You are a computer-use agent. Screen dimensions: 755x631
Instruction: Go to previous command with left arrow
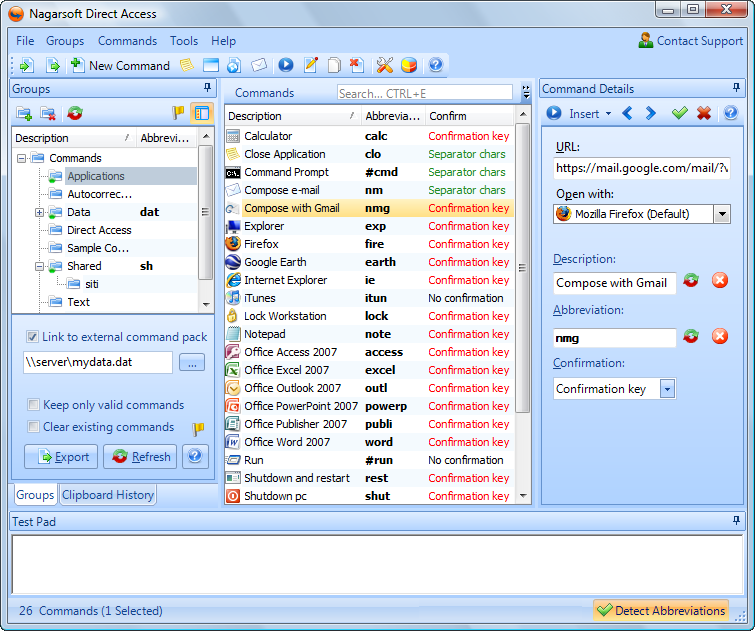click(627, 114)
